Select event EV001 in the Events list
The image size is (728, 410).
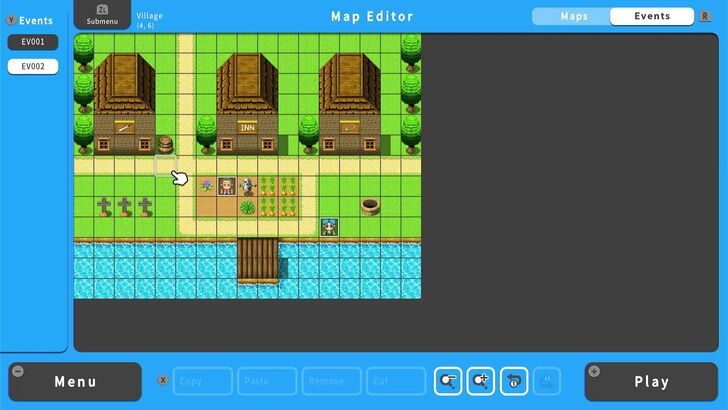[x=33, y=42]
